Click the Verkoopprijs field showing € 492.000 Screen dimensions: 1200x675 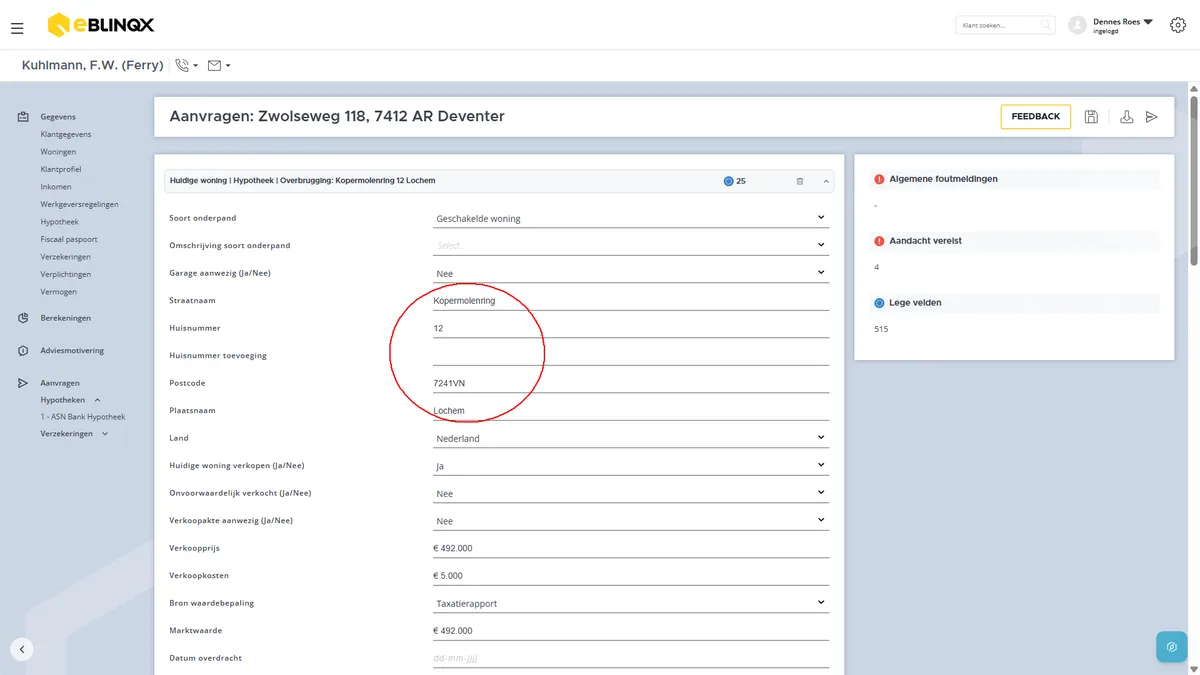coord(631,548)
